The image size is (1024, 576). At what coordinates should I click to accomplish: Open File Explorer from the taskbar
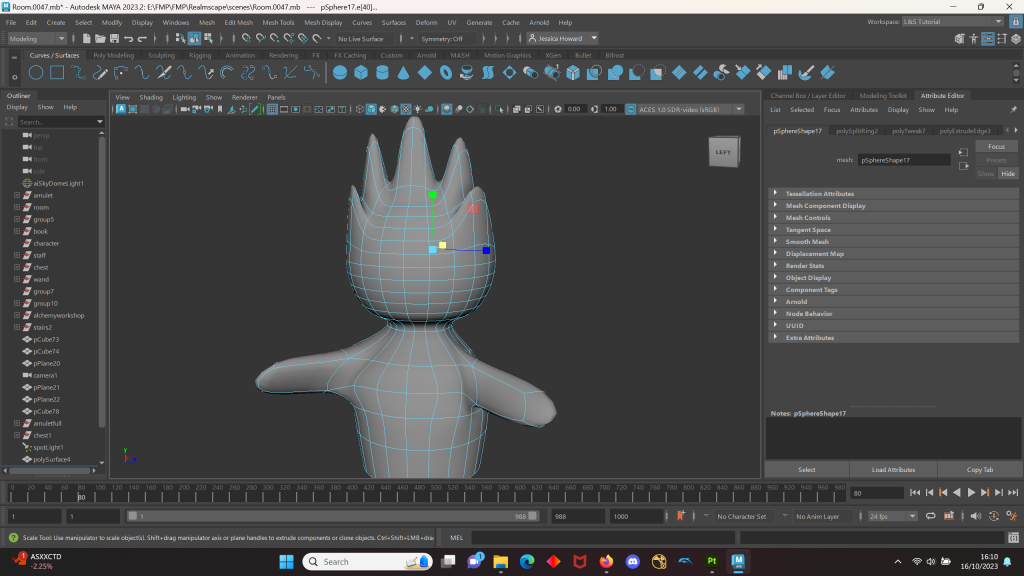(x=501, y=562)
